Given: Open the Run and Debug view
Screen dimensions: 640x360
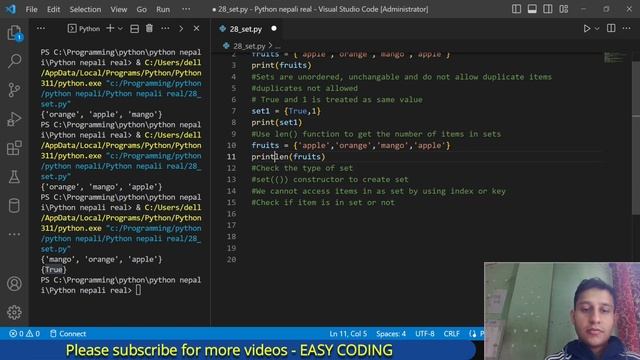Looking at the screenshot, I should point(14,119).
